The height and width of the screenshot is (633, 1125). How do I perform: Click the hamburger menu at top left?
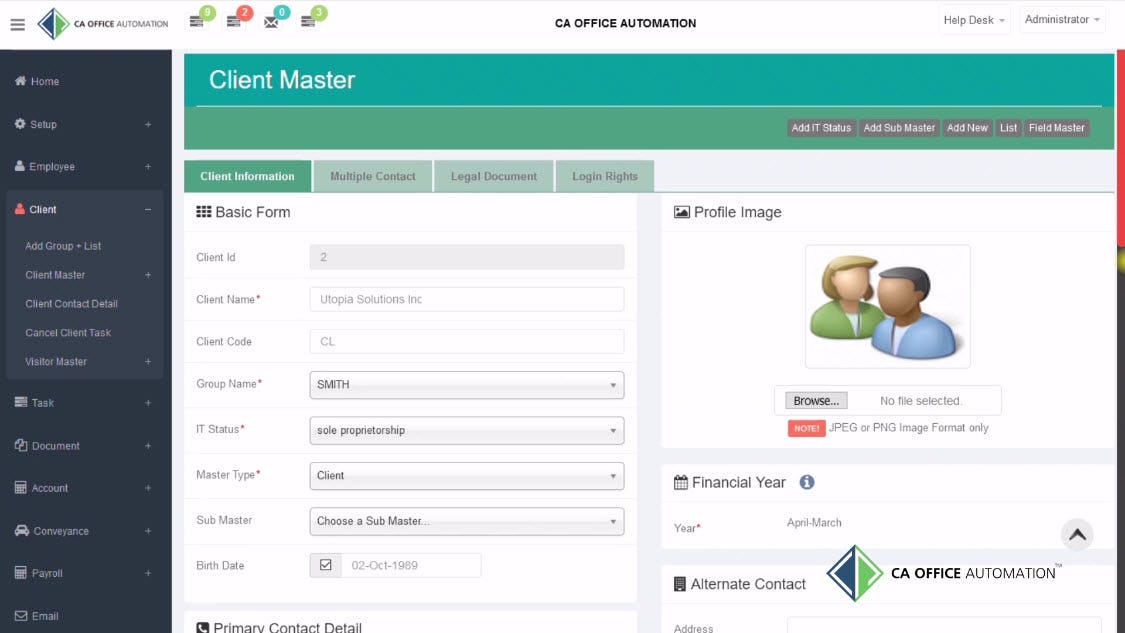click(17, 24)
